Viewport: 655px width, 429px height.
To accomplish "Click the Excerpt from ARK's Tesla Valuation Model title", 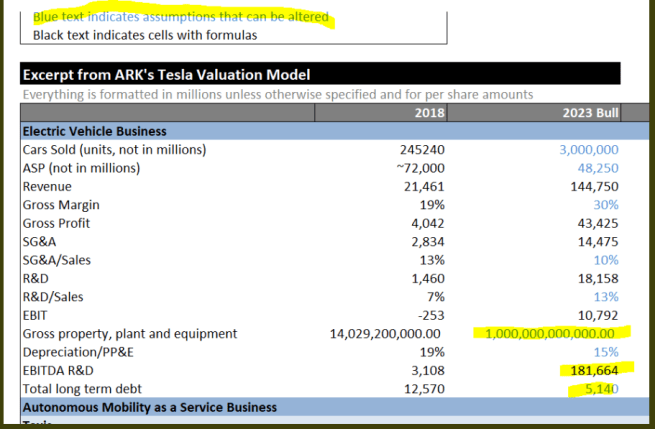I will coord(166,75).
